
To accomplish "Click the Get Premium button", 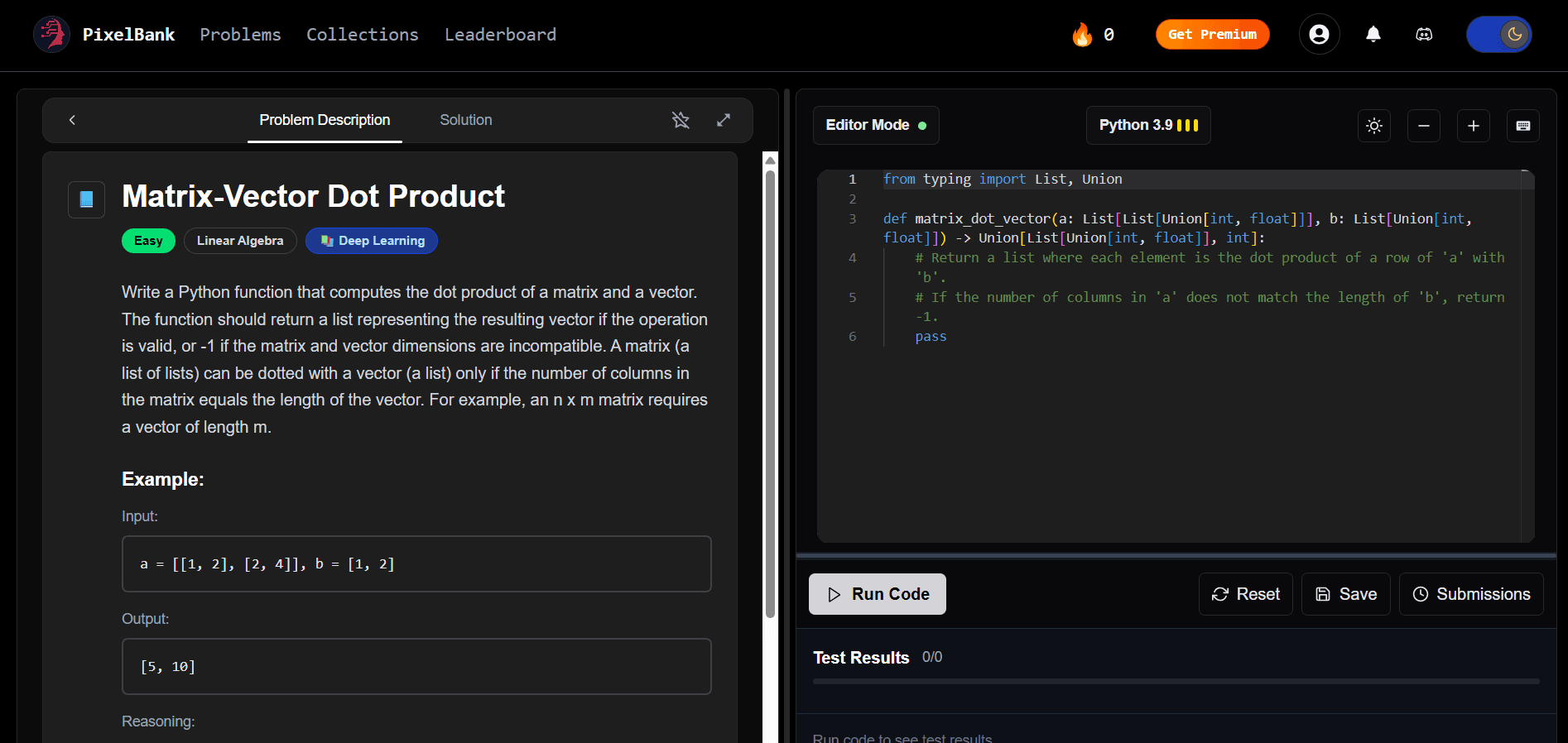I will point(1212,35).
